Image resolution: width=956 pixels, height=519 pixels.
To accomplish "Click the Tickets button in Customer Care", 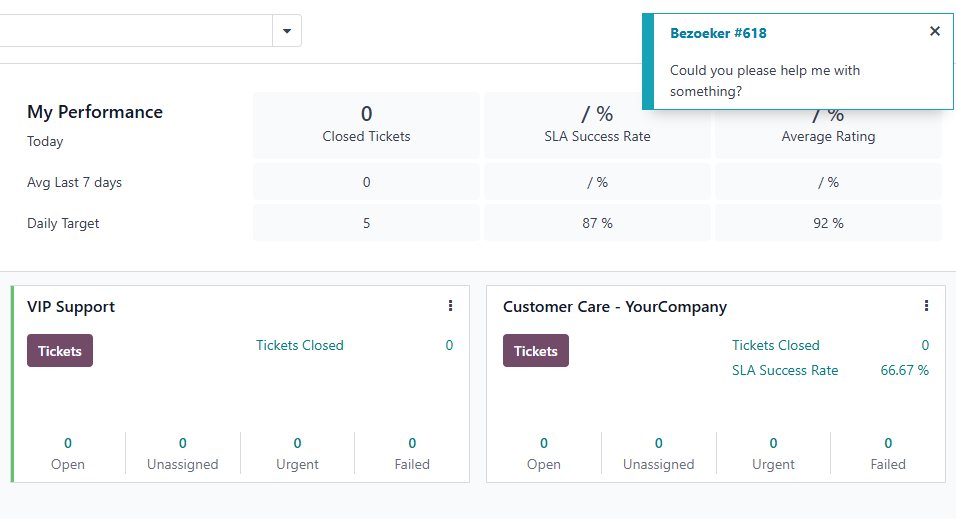I will coord(536,351).
